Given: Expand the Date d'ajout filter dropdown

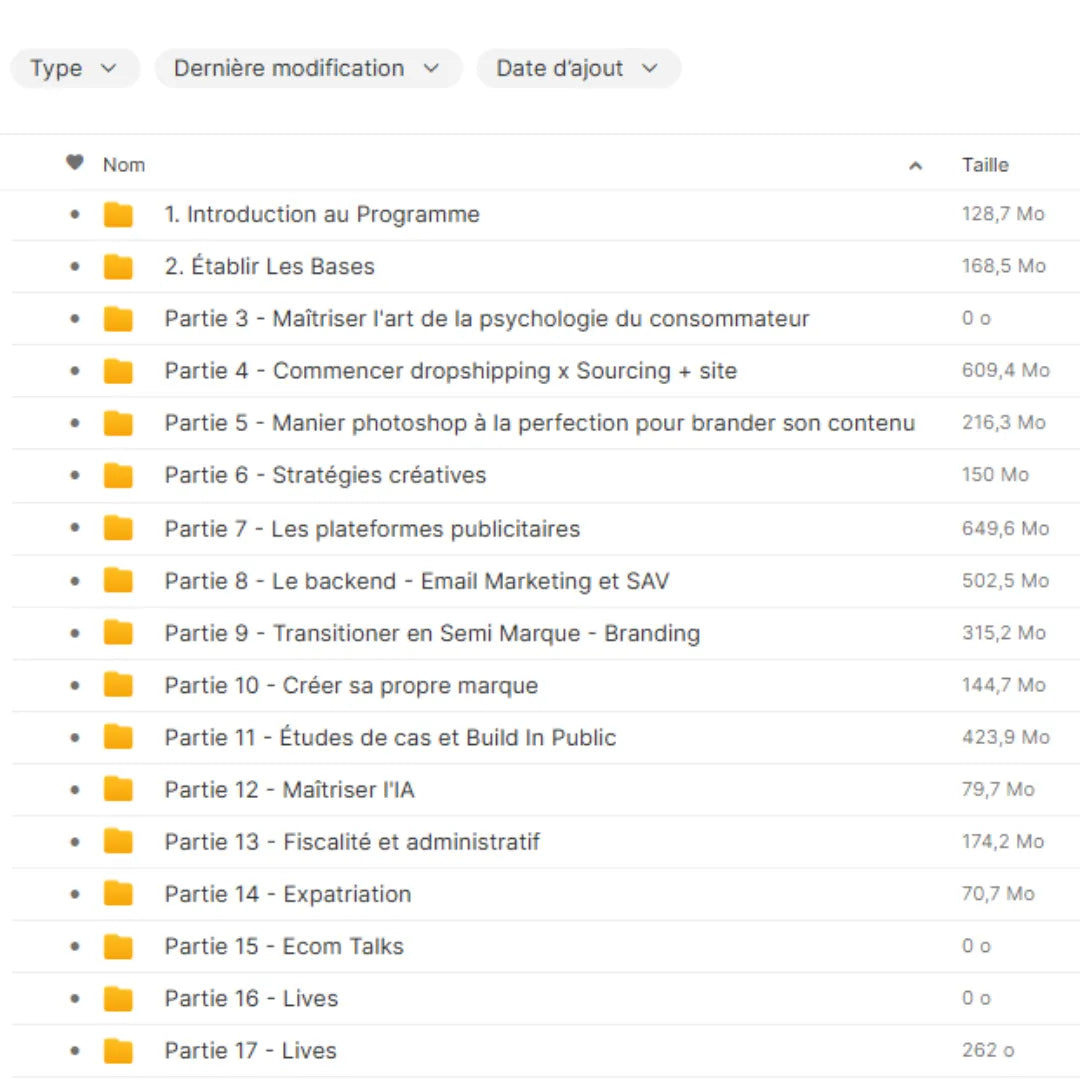Looking at the screenshot, I should pyautogui.click(x=578, y=69).
